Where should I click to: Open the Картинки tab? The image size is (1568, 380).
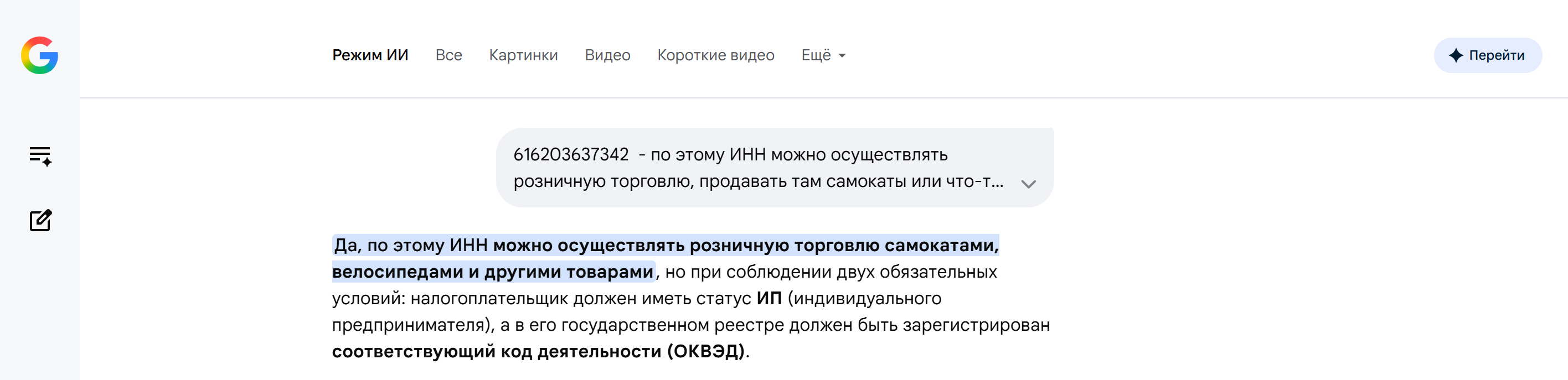click(x=523, y=55)
